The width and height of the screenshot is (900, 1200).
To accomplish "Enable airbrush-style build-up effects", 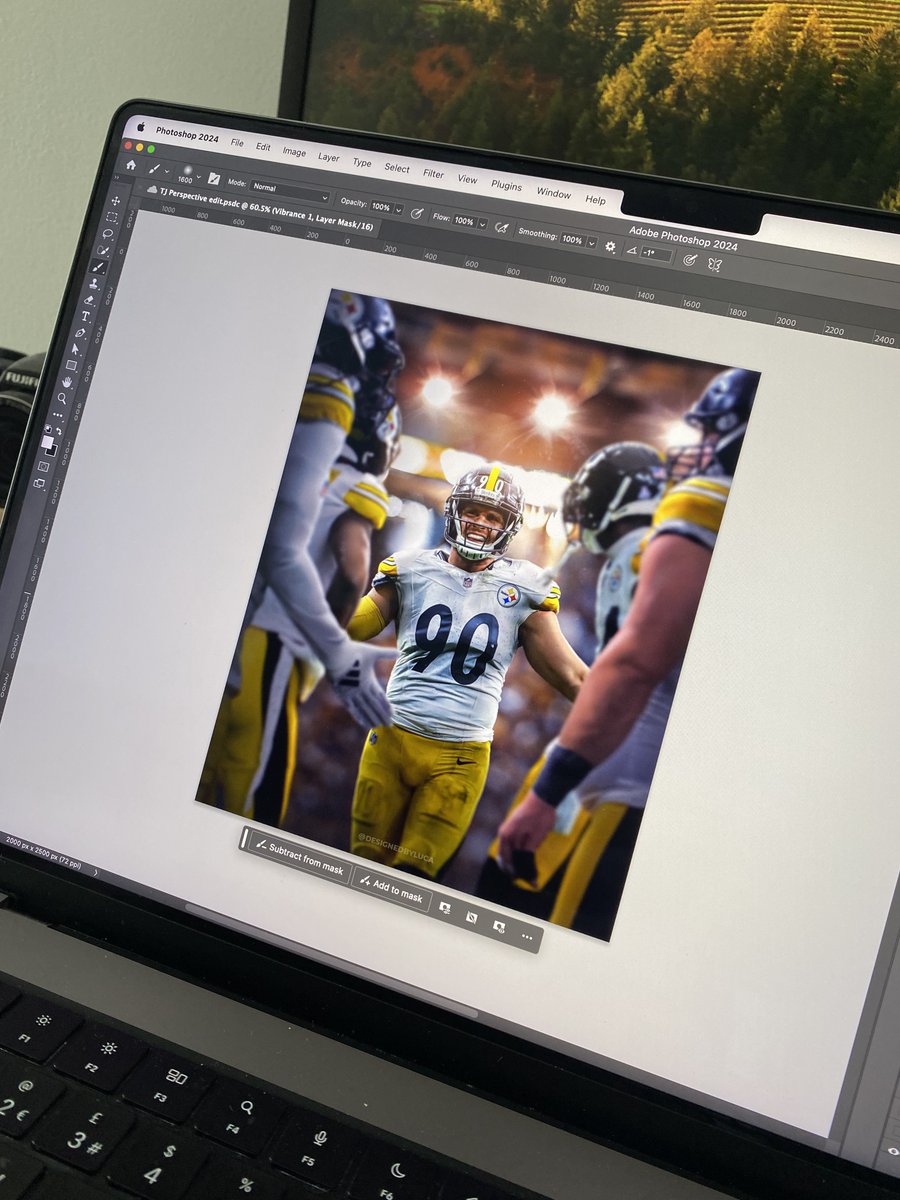I will (502, 228).
